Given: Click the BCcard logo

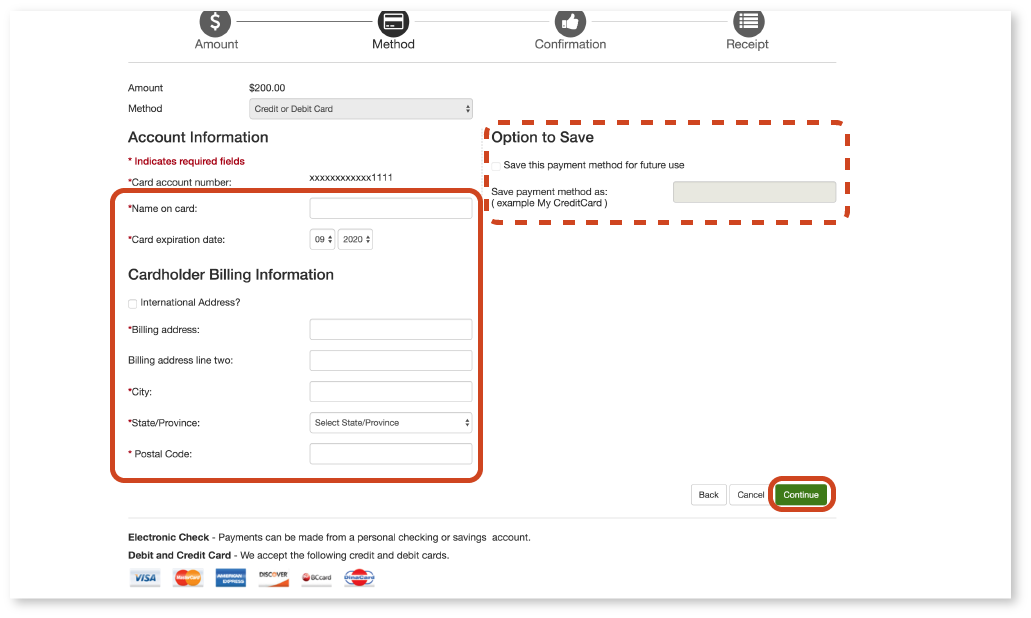Looking at the screenshot, I should tap(316, 578).
